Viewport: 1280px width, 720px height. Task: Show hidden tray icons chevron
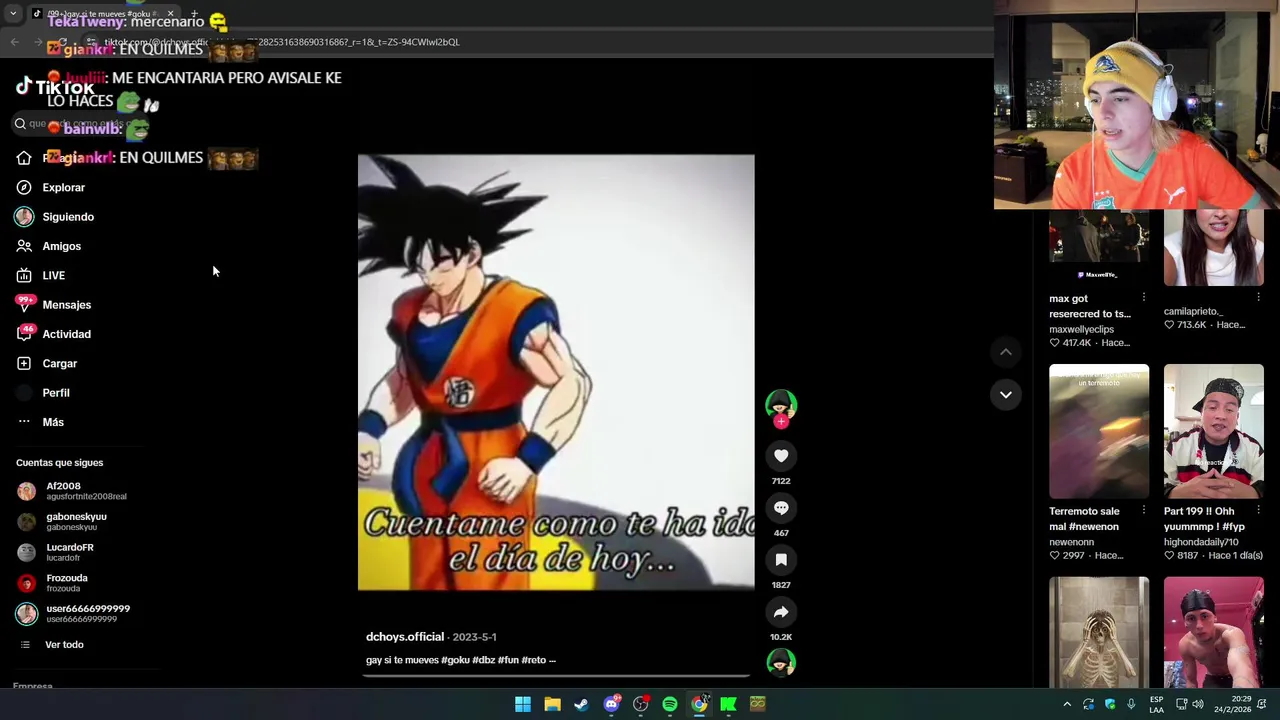[1067, 704]
